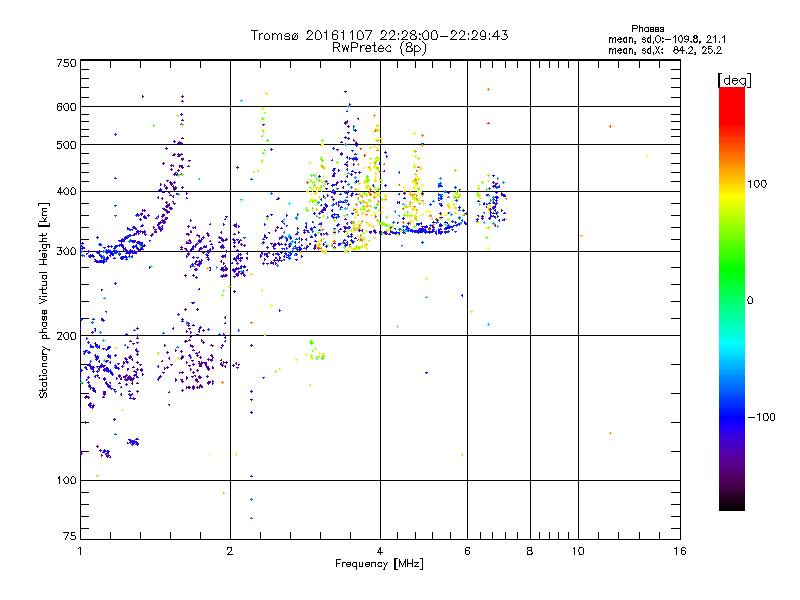Viewport: 800px width, 600px height.
Task: Click the y-axis tick label '75'
Action: (x=70, y=536)
